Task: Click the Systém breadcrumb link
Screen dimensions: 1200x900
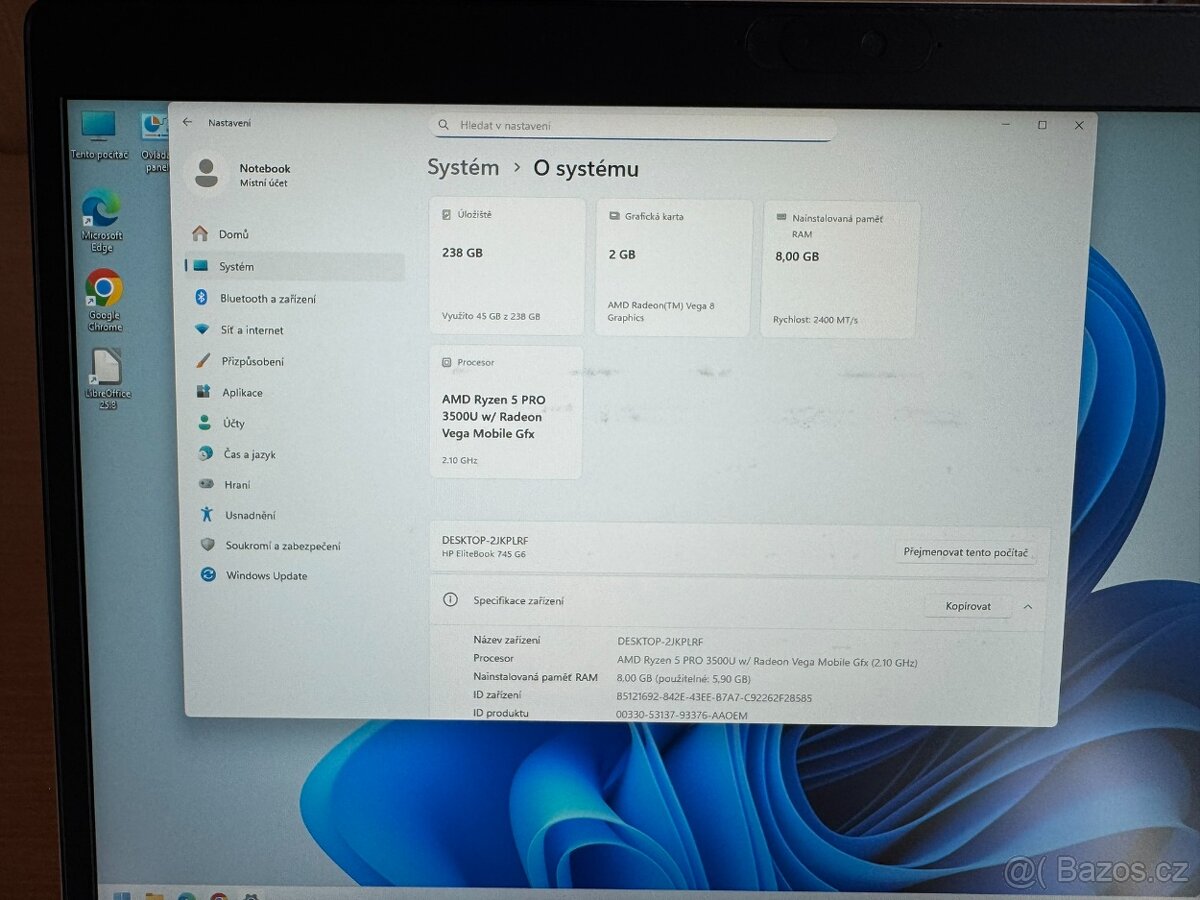Action: tap(463, 168)
